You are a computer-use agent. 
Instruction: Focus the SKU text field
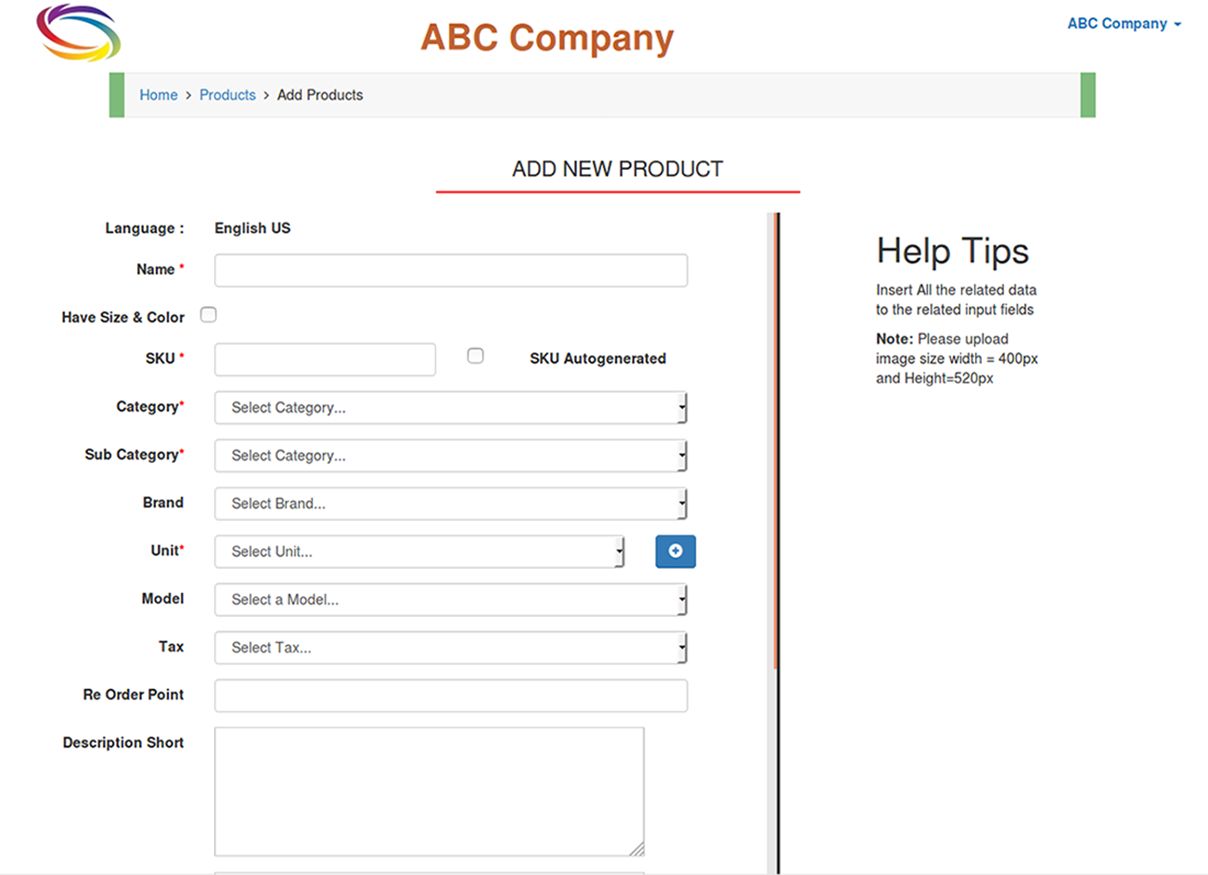click(325, 359)
